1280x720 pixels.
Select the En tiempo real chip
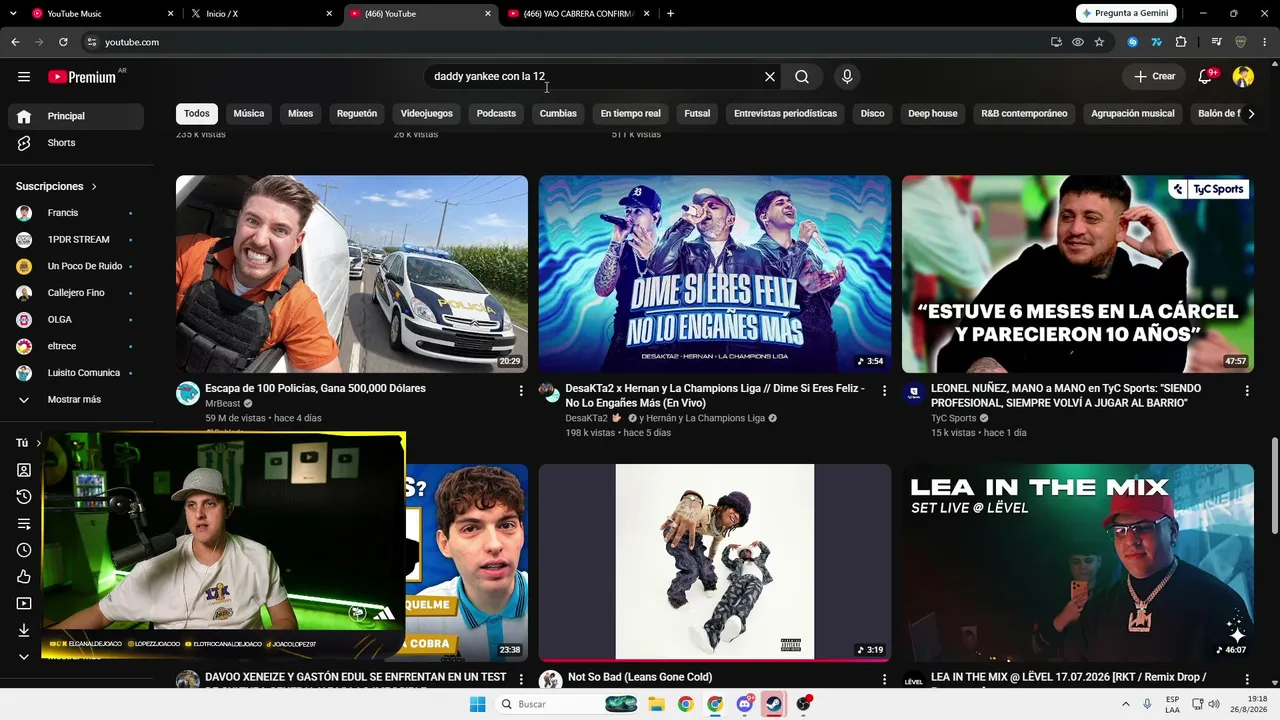pos(631,114)
